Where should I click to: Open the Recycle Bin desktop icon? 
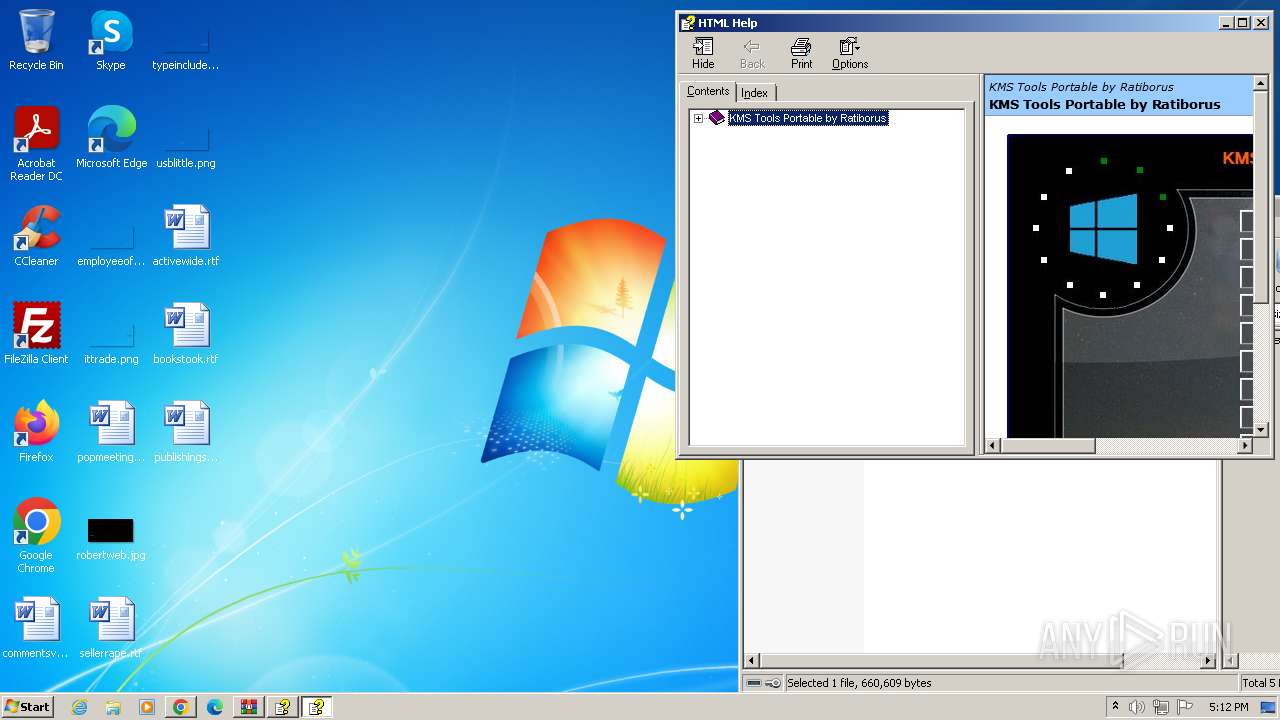pos(36,40)
